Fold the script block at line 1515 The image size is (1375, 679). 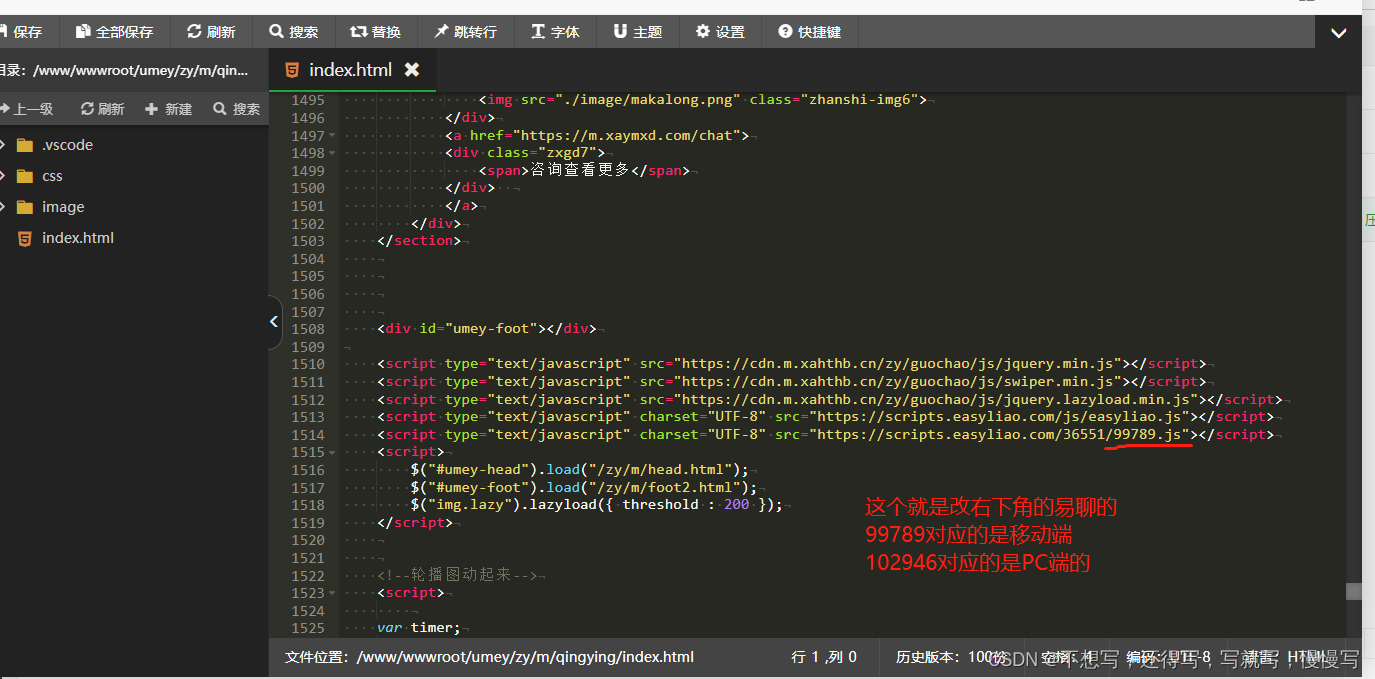332,452
